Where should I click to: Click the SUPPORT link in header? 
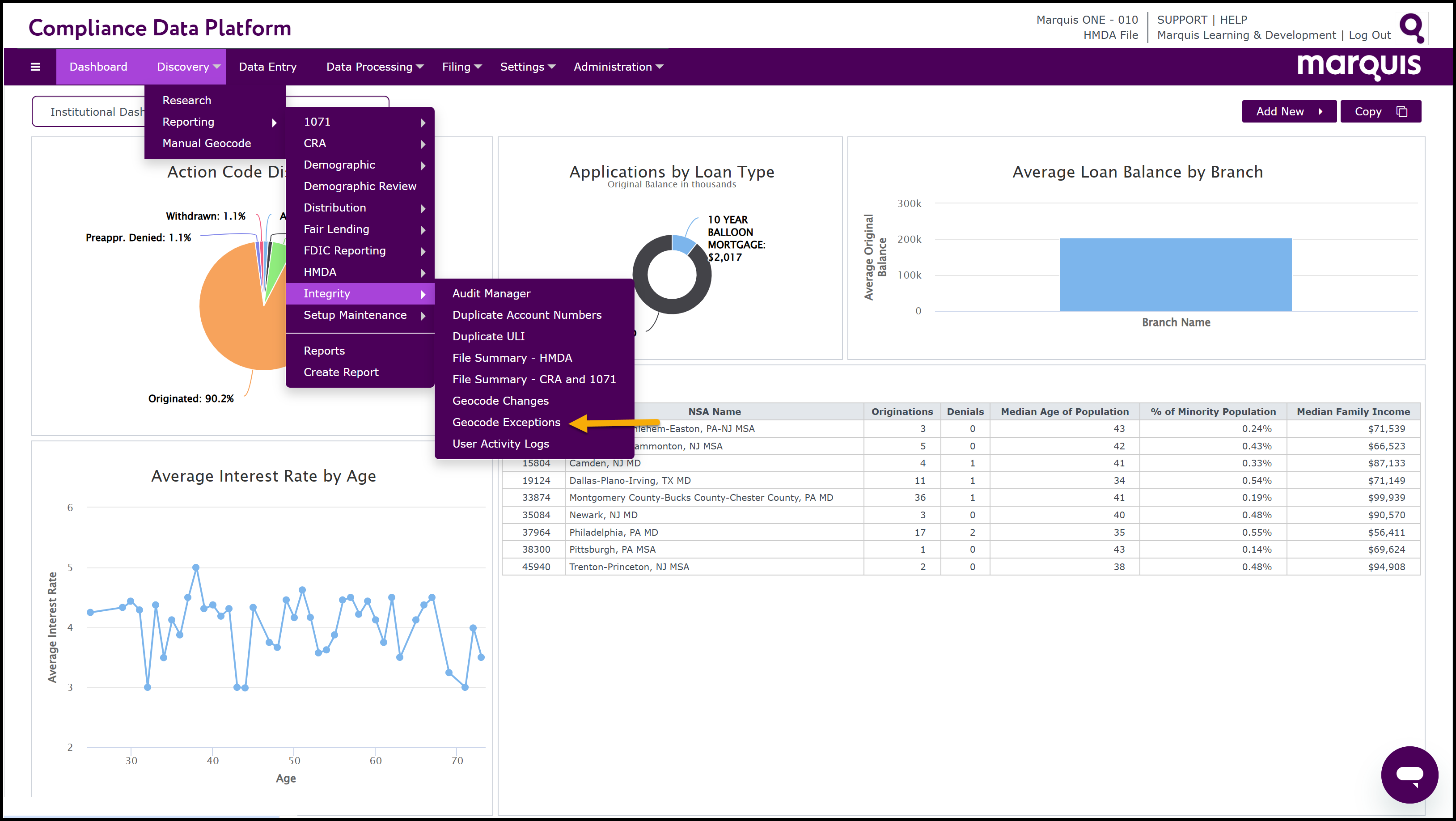pyautogui.click(x=1181, y=20)
